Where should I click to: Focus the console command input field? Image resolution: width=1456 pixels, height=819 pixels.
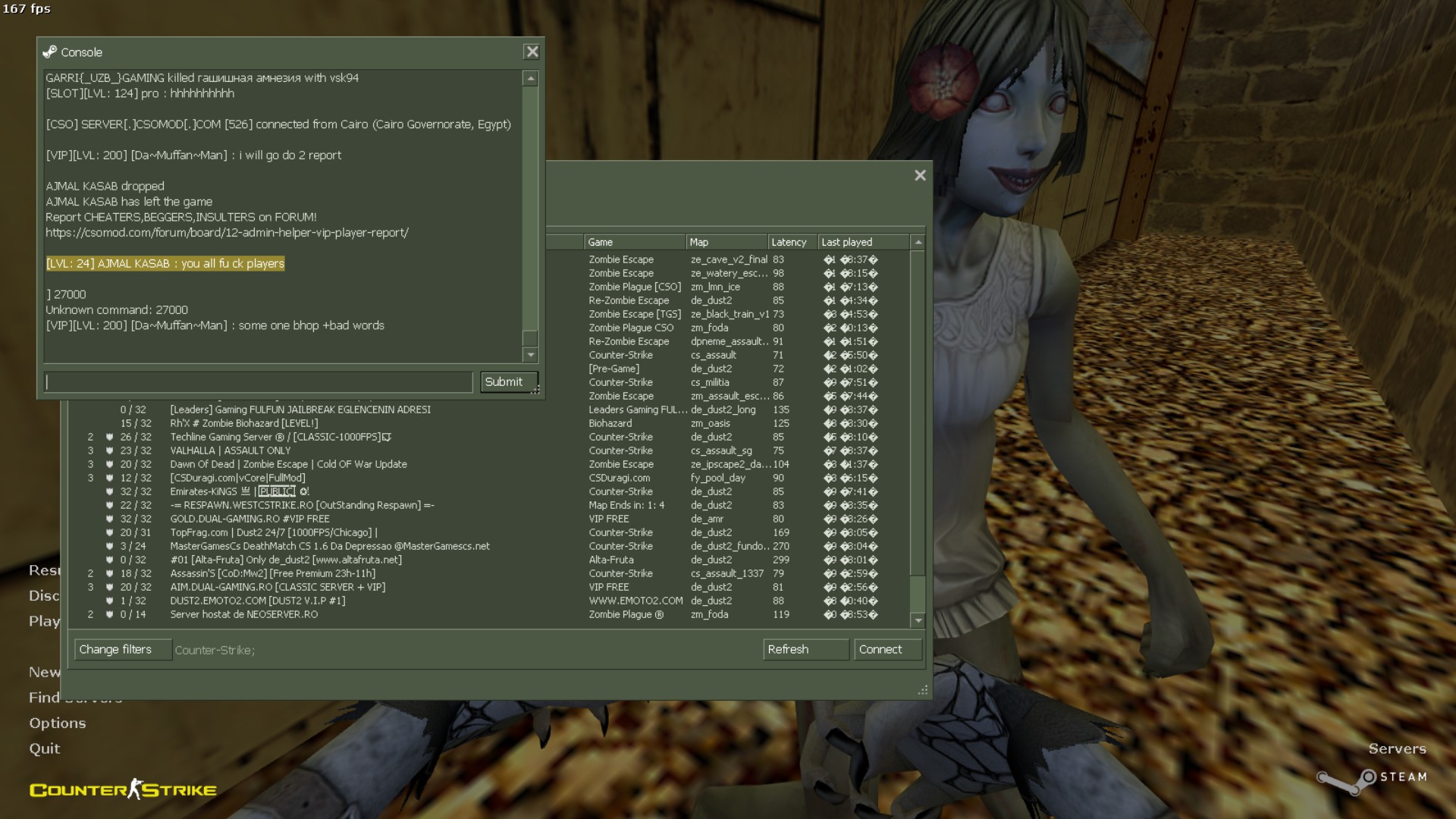(258, 381)
